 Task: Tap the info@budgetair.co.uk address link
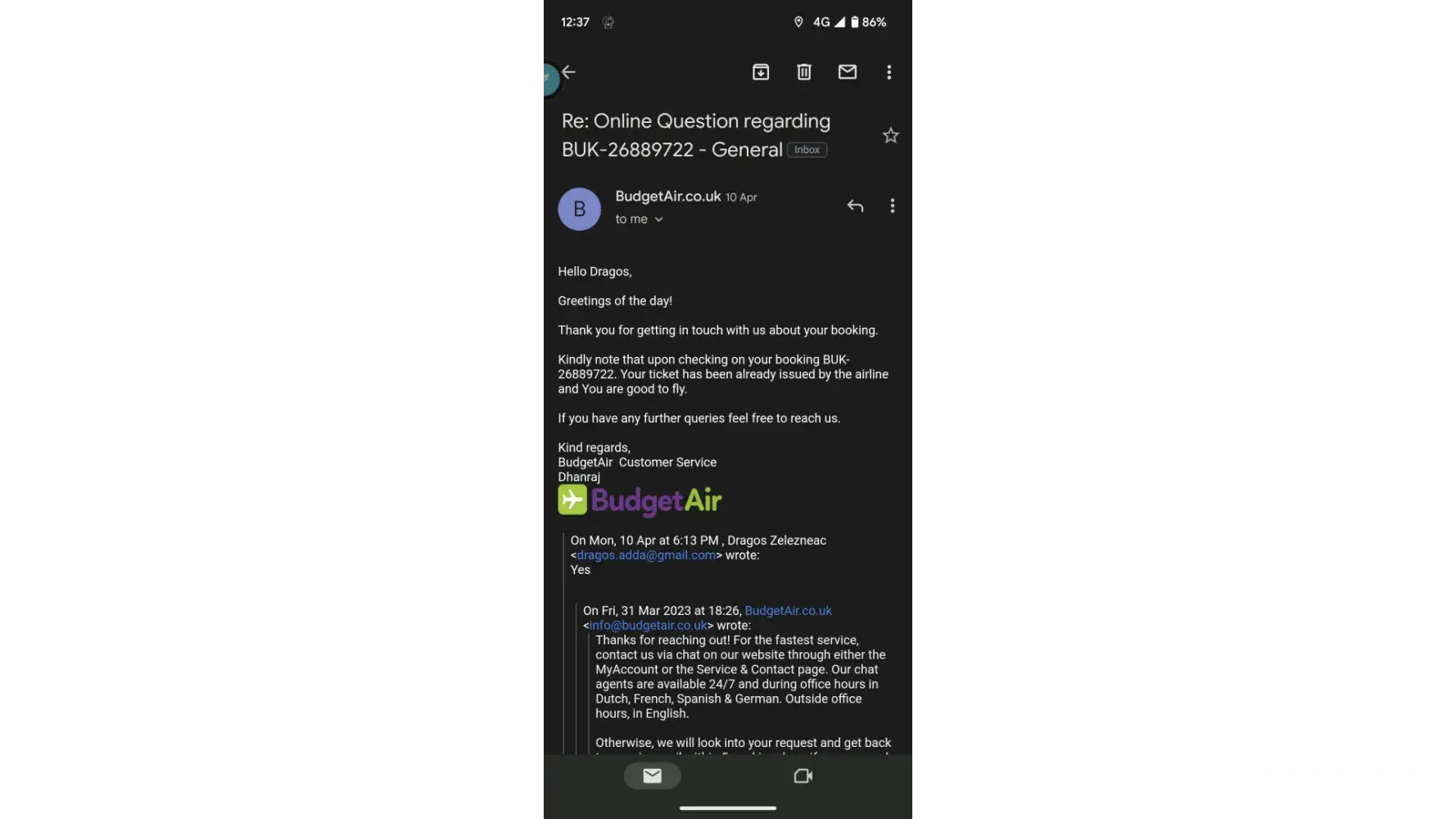coord(648,626)
